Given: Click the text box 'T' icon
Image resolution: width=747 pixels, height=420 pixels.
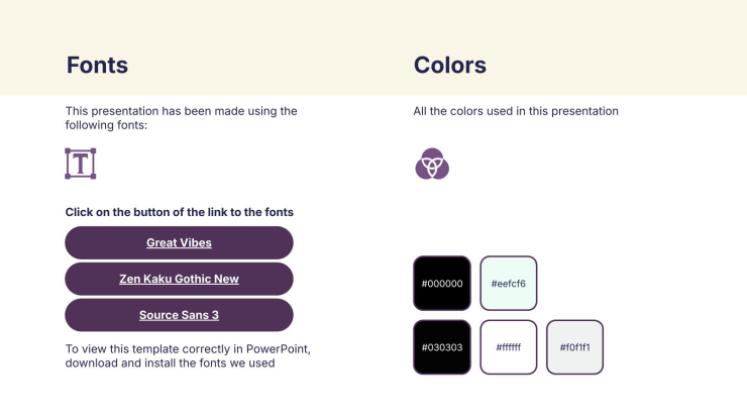Looking at the screenshot, I should coord(80,163).
